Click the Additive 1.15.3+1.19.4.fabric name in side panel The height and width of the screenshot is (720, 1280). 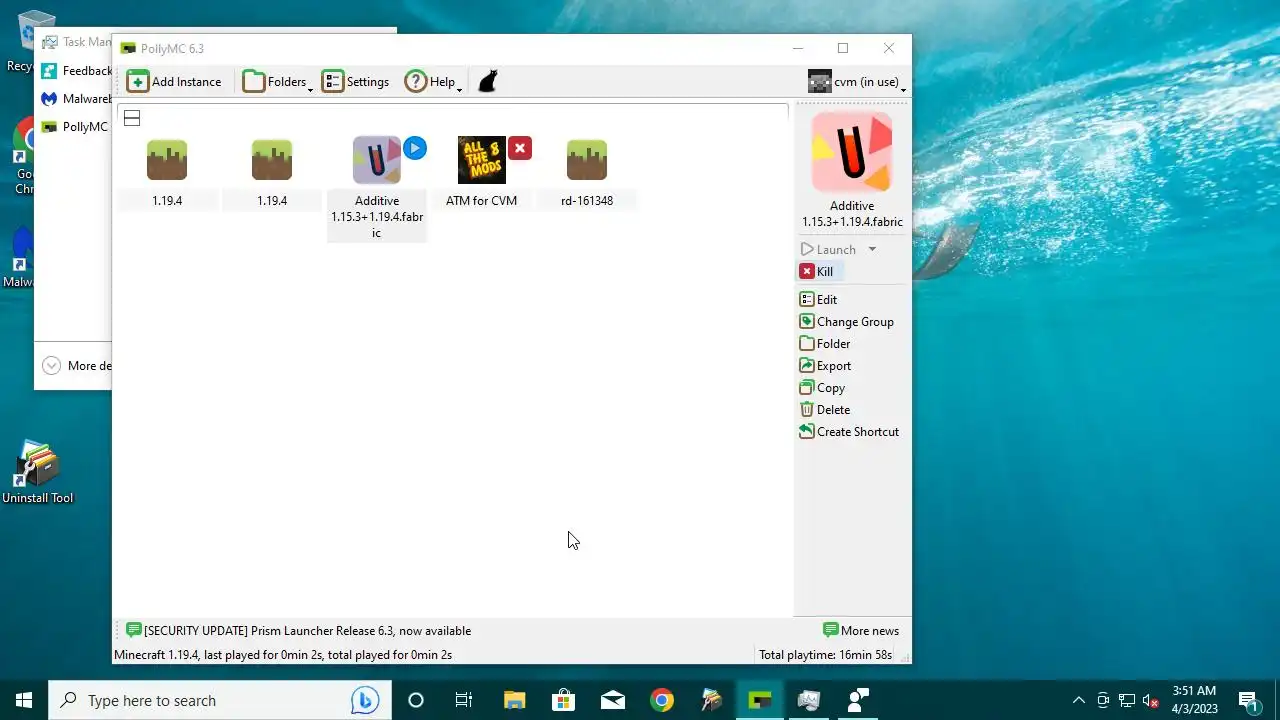pos(852,214)
